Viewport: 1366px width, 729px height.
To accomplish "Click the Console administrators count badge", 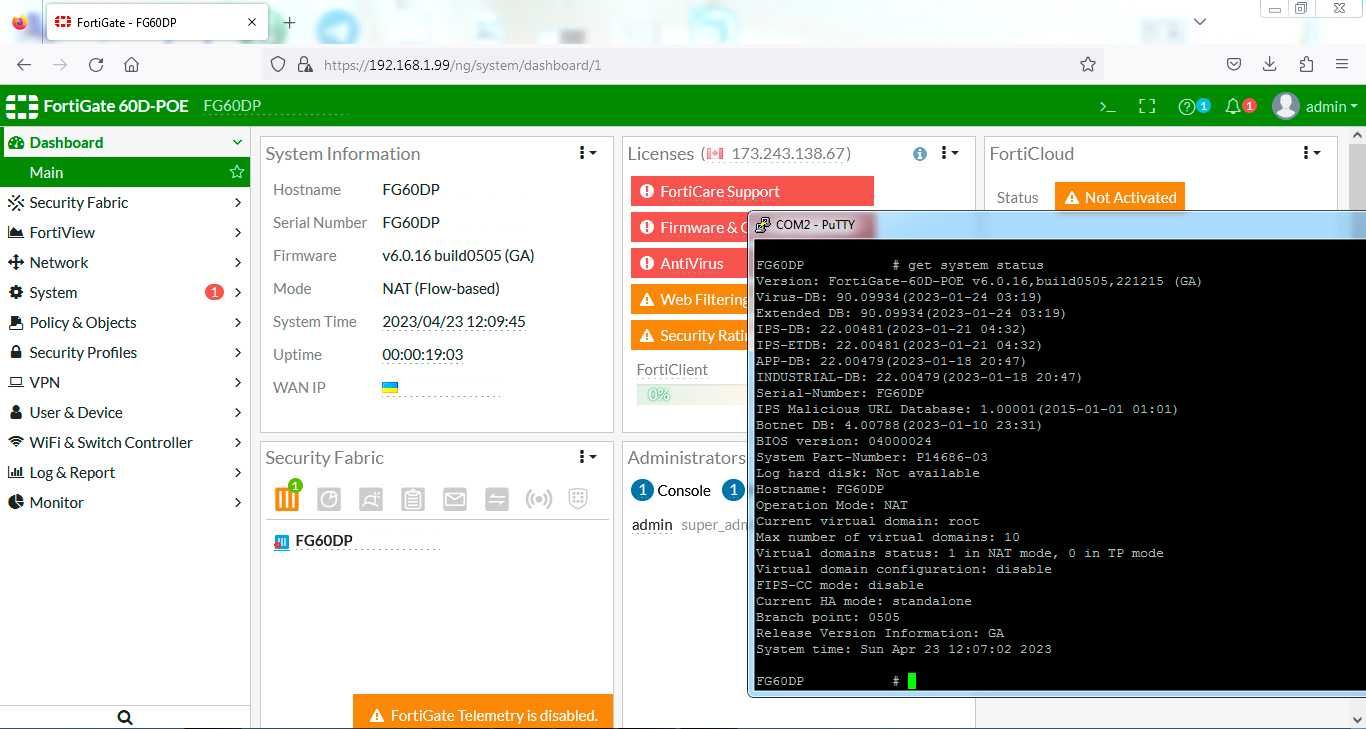I will (x=642, y=490).
